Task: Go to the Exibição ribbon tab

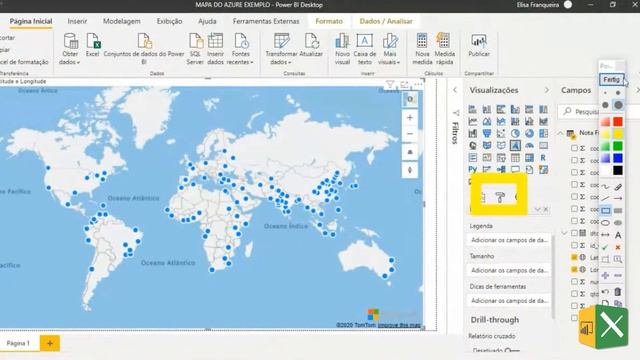Action: coord(169,21)
